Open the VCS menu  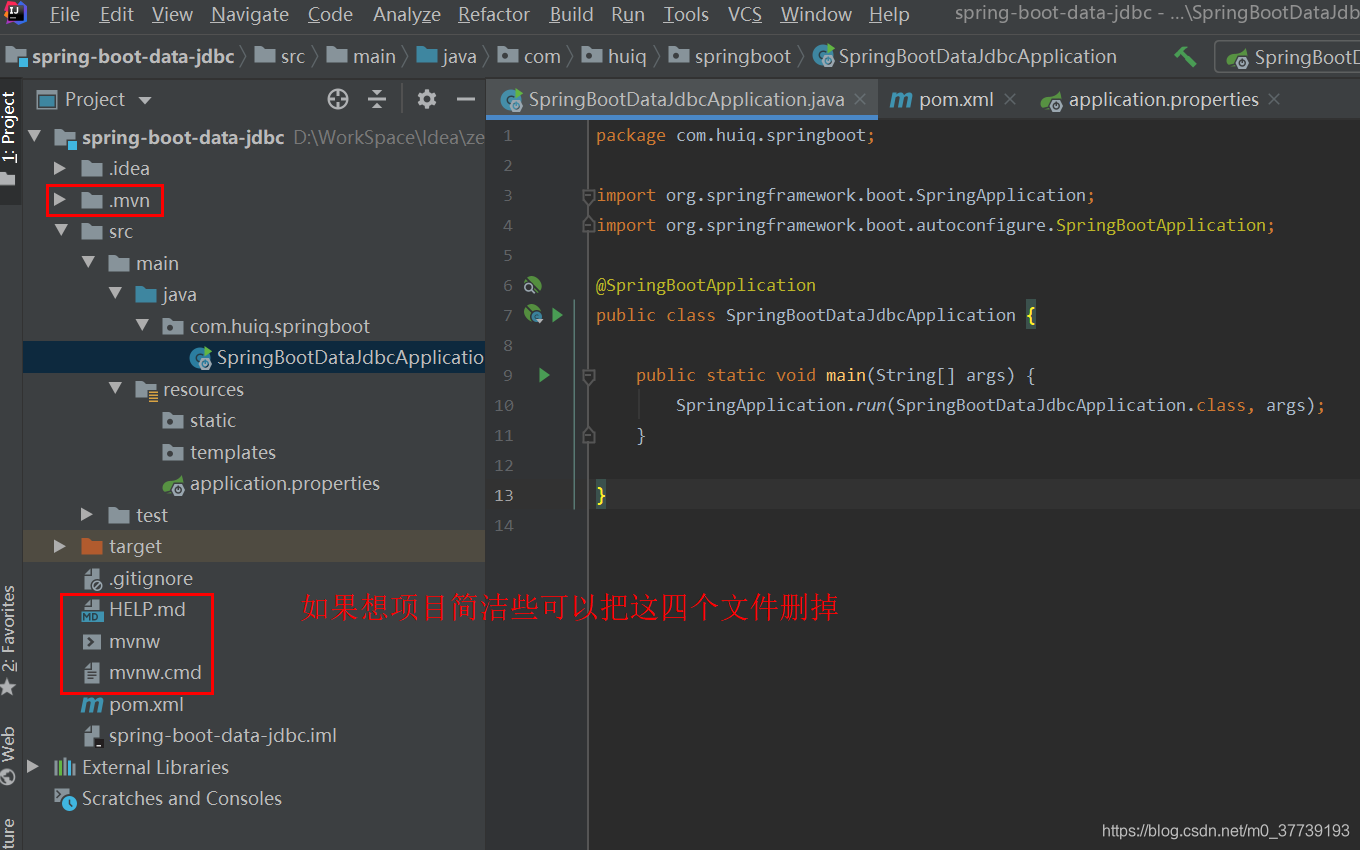[744, 14]
